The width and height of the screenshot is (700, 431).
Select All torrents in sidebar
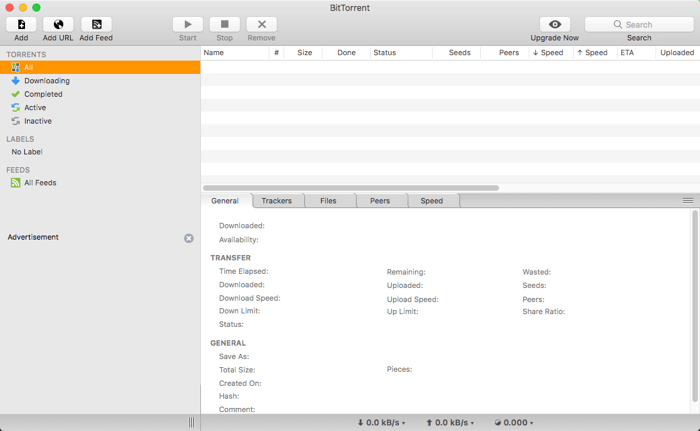pos(100,67)
